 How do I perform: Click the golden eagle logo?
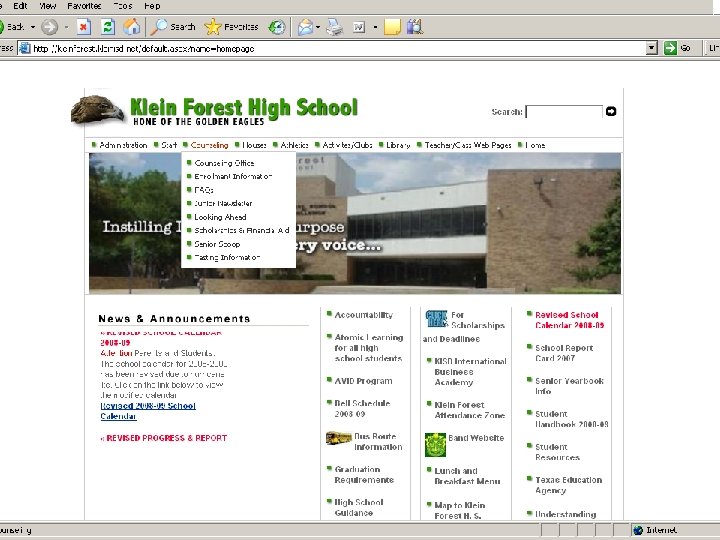pos(97,109)
